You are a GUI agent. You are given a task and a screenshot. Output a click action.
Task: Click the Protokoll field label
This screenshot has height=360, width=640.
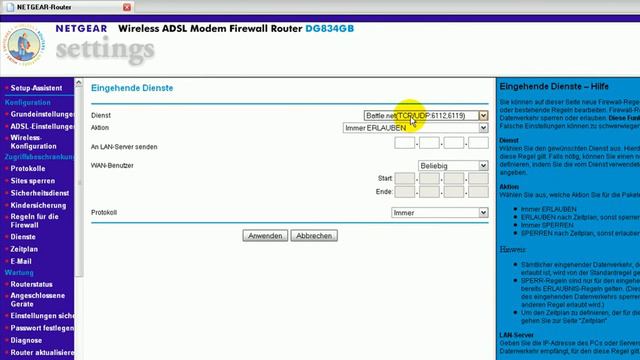tap(104, 213)
